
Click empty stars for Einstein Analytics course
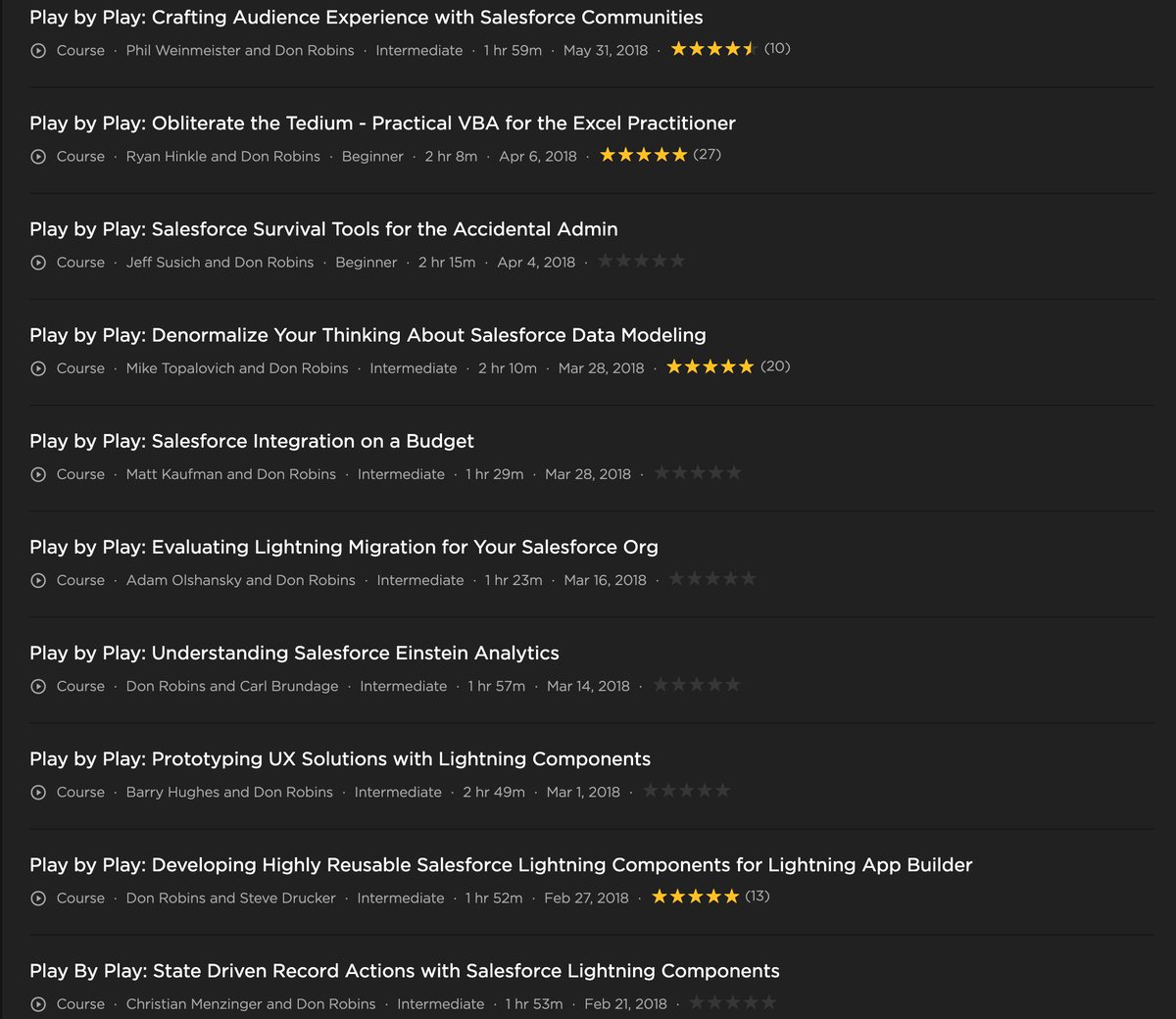point(697,685)
